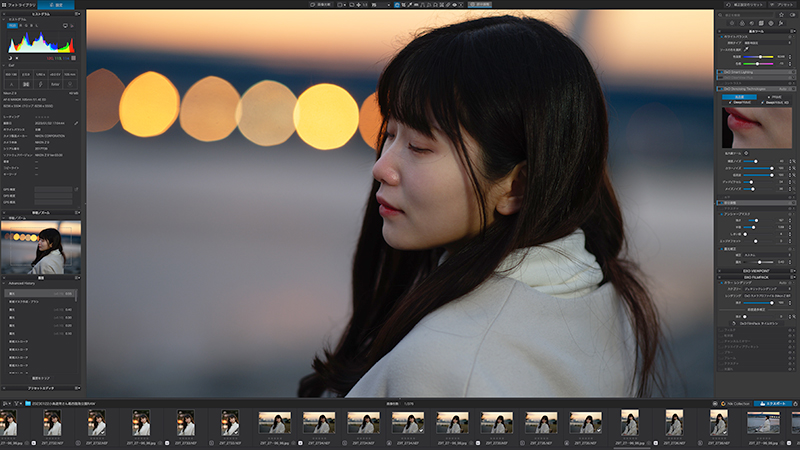Switch to the 設定 (Customize) tab
The height and width of the screenshot is (450, 800).
click(56, 5)
